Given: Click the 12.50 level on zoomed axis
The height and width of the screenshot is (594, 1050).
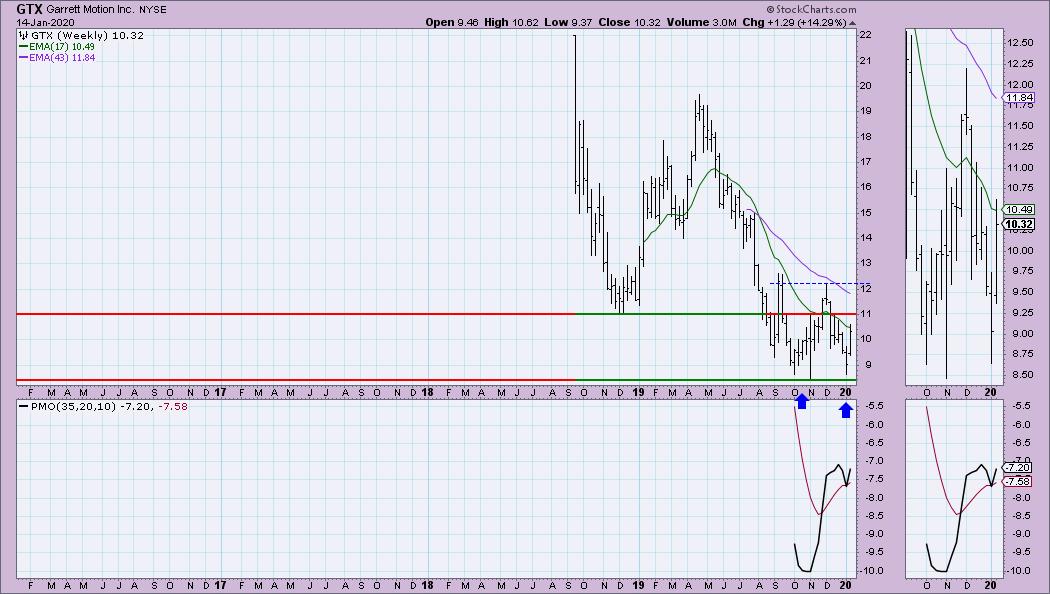Looking at the screenshot, I should pyautogui.click(x=1019, y=43).
